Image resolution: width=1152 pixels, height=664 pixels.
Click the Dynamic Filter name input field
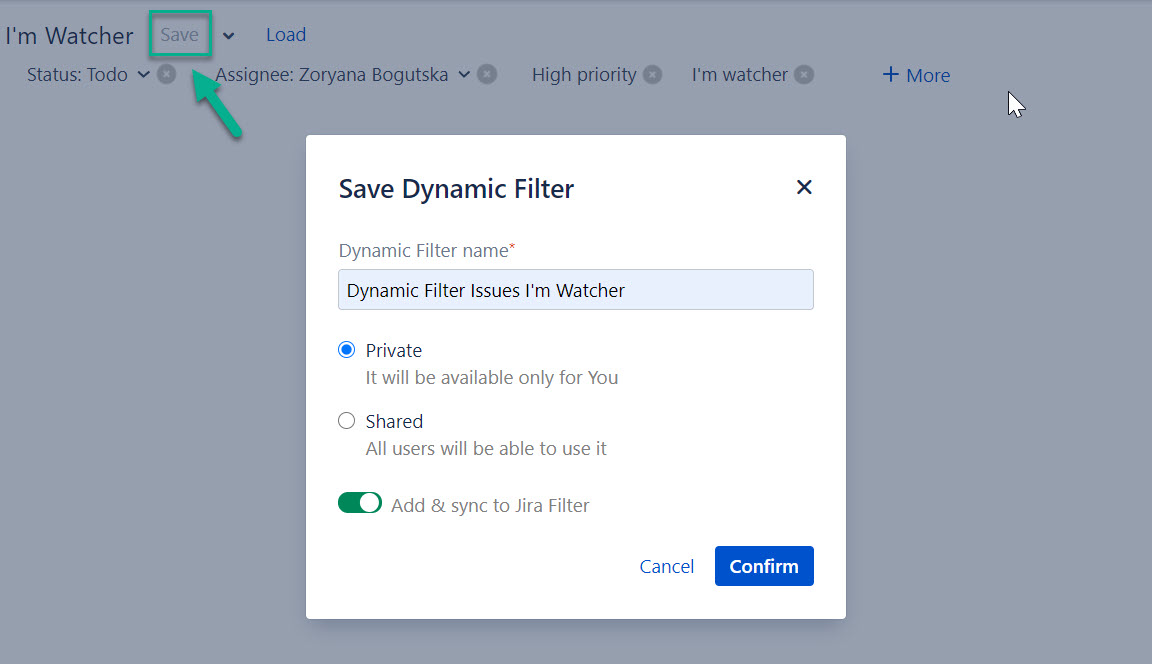(576, 289)
